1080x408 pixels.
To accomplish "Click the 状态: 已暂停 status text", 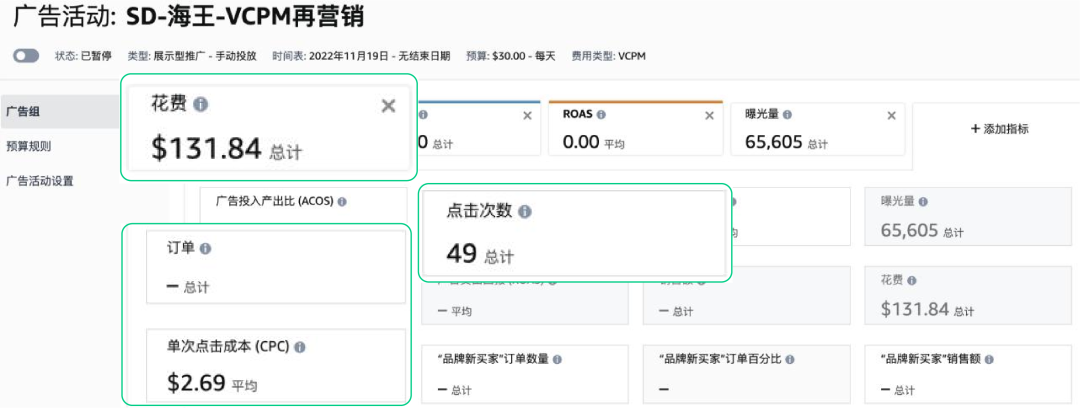I will [x=83, y=57].
